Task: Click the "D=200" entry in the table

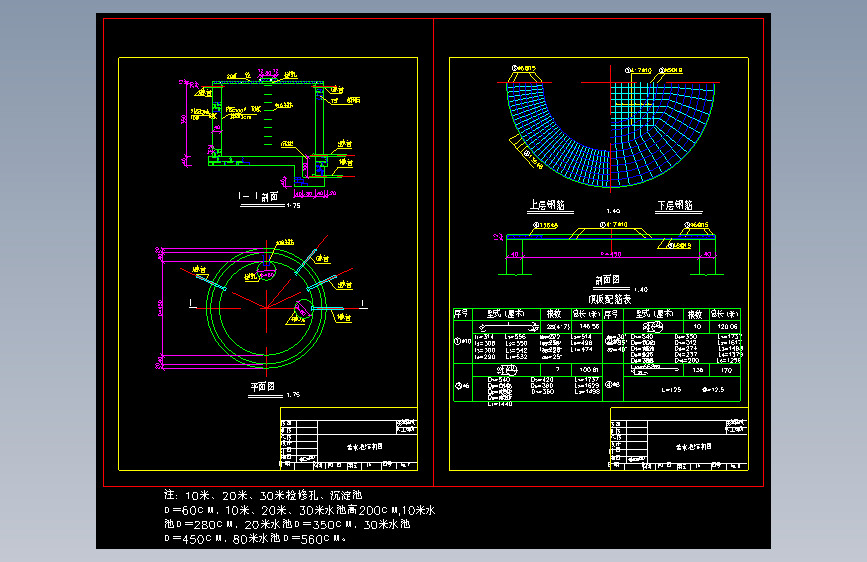Action: (686, 361)
